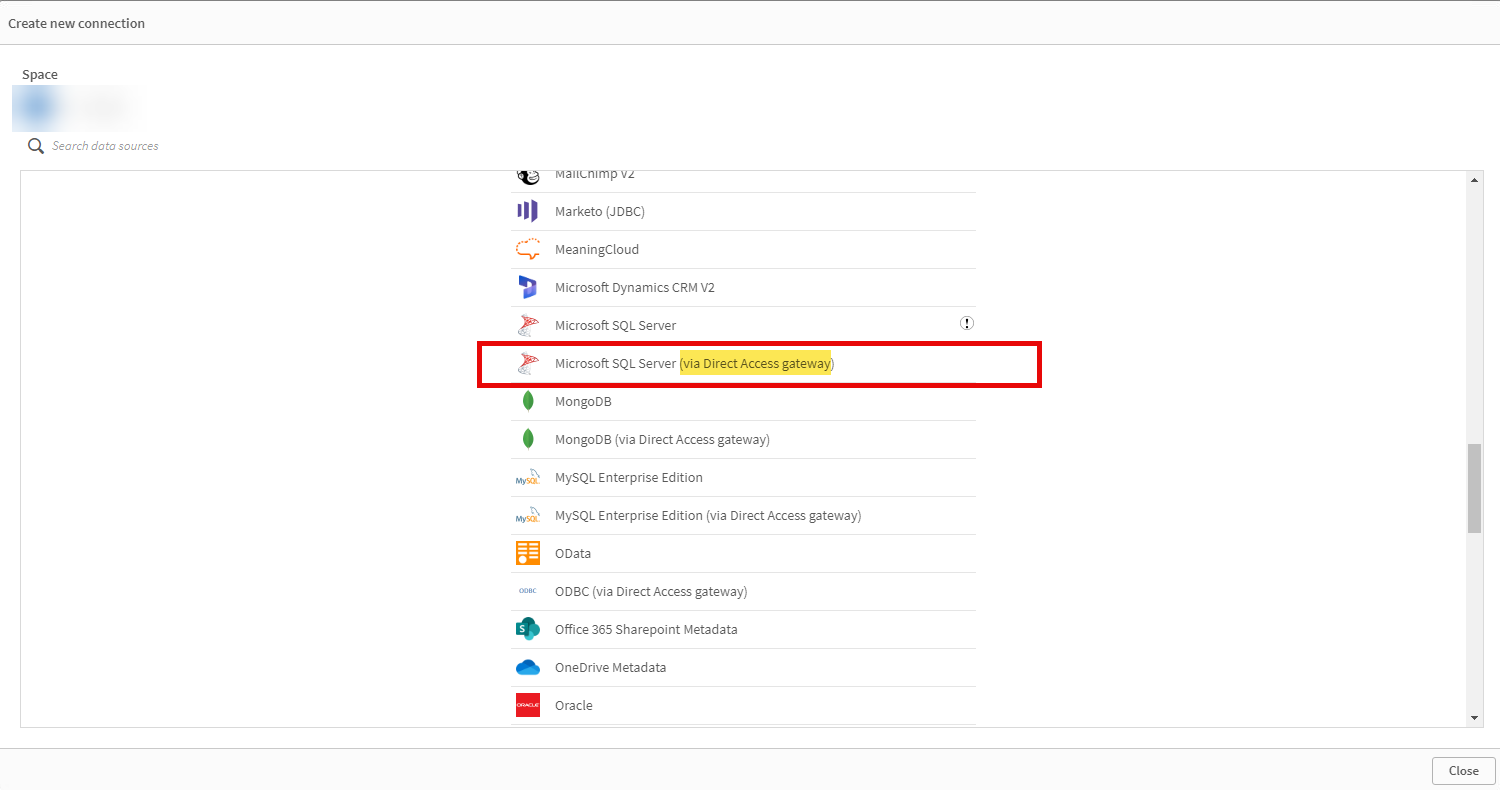Click the search magnifier icon
The image size is (1500, 790).
[36, 146]
